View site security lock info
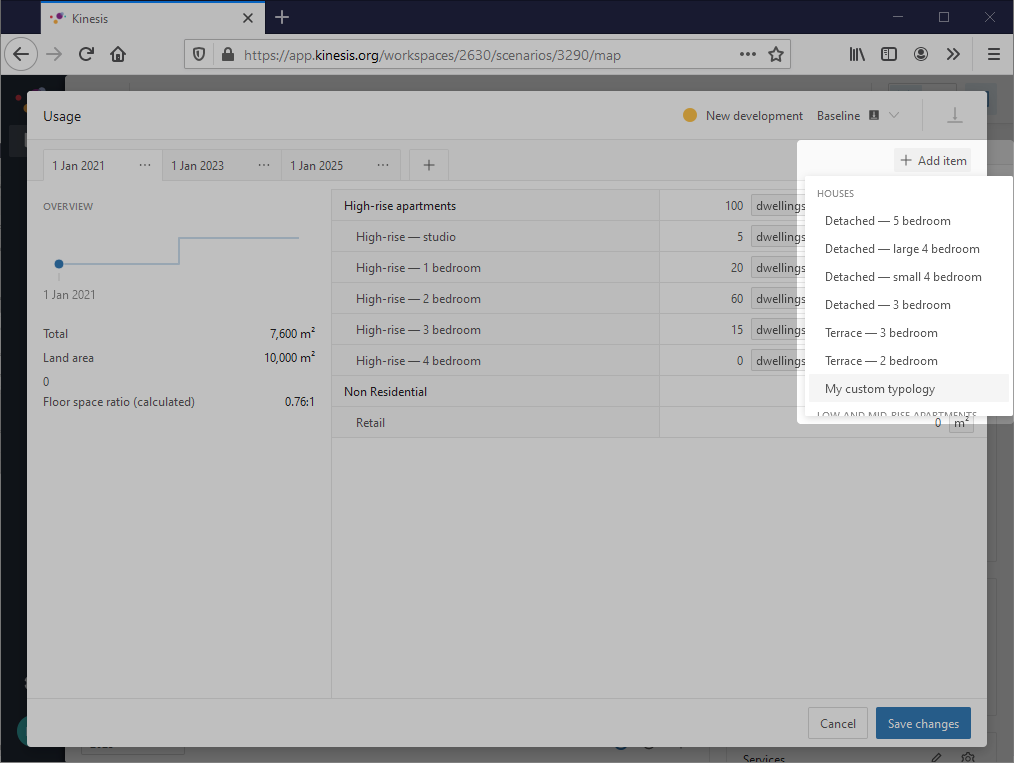Screen dimensions: 1014x763 tap(228, 55)
